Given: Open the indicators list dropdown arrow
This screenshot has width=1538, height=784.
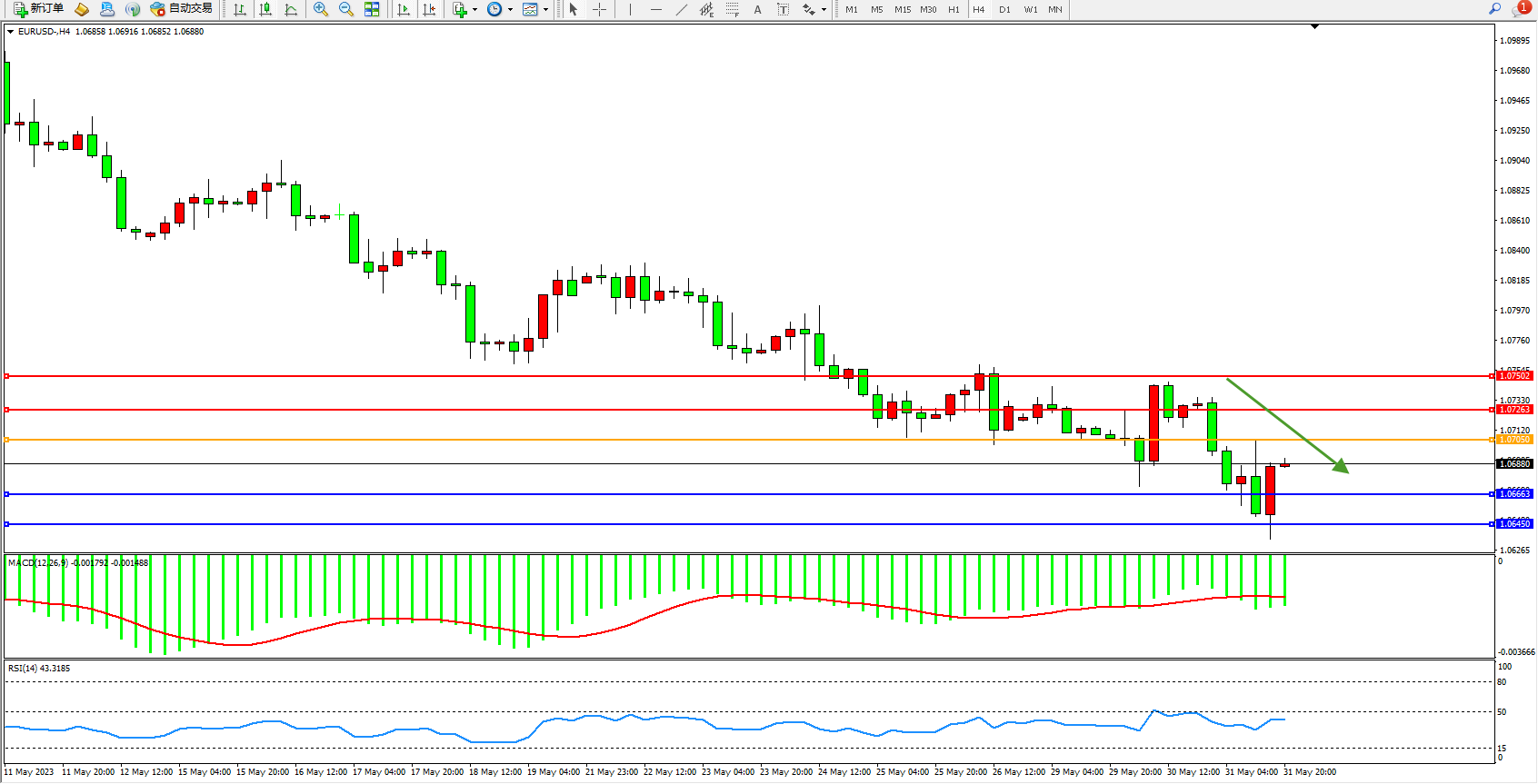Looking at the screenshot, I should 474,10.
